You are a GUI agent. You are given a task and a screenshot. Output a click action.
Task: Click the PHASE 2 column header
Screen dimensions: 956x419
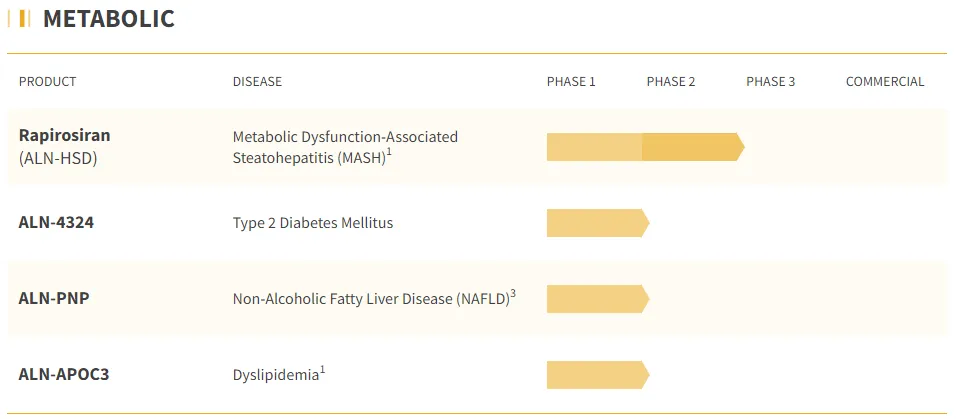pos(671,82)
